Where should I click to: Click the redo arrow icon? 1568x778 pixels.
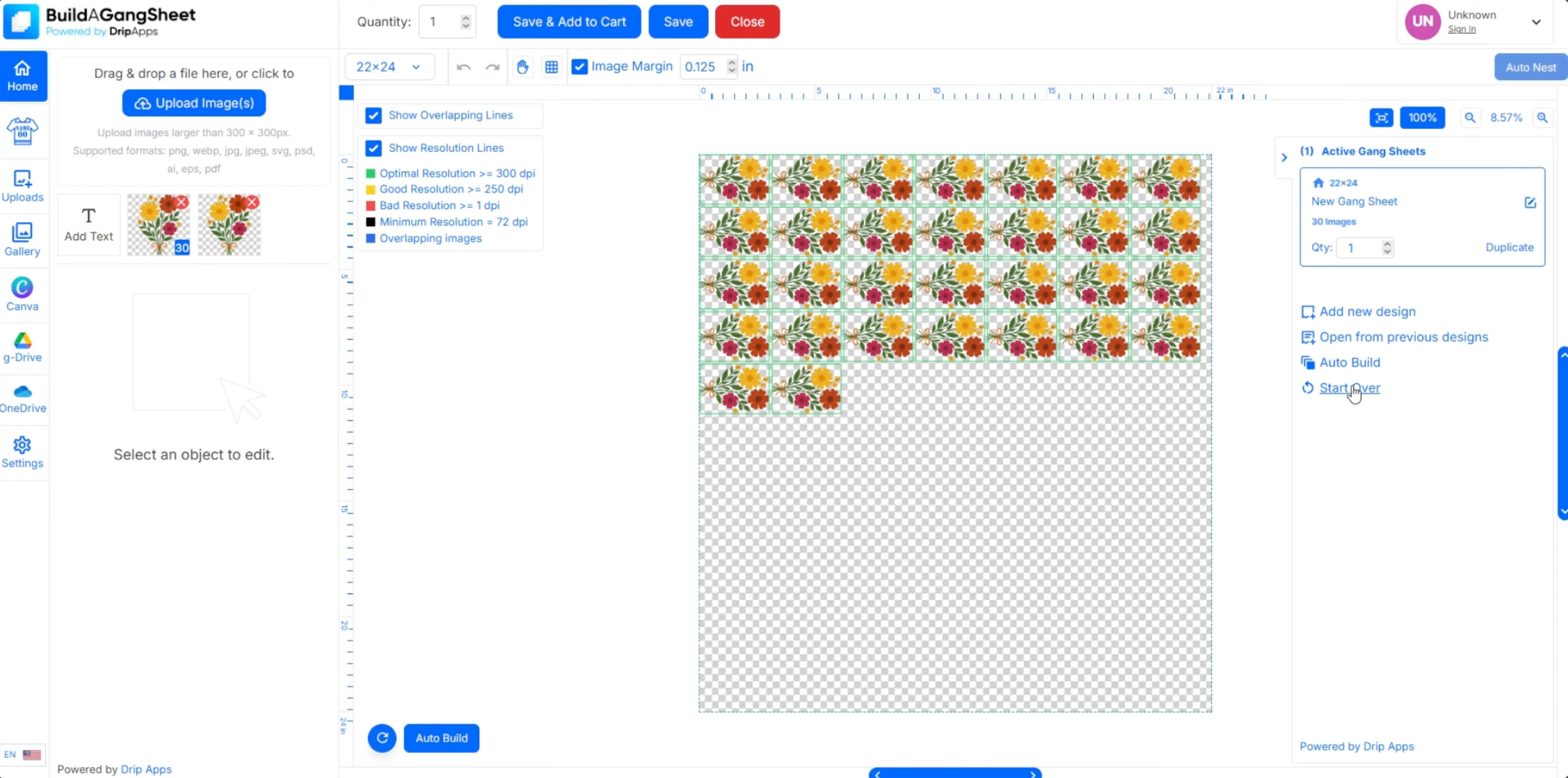point(492,67)
